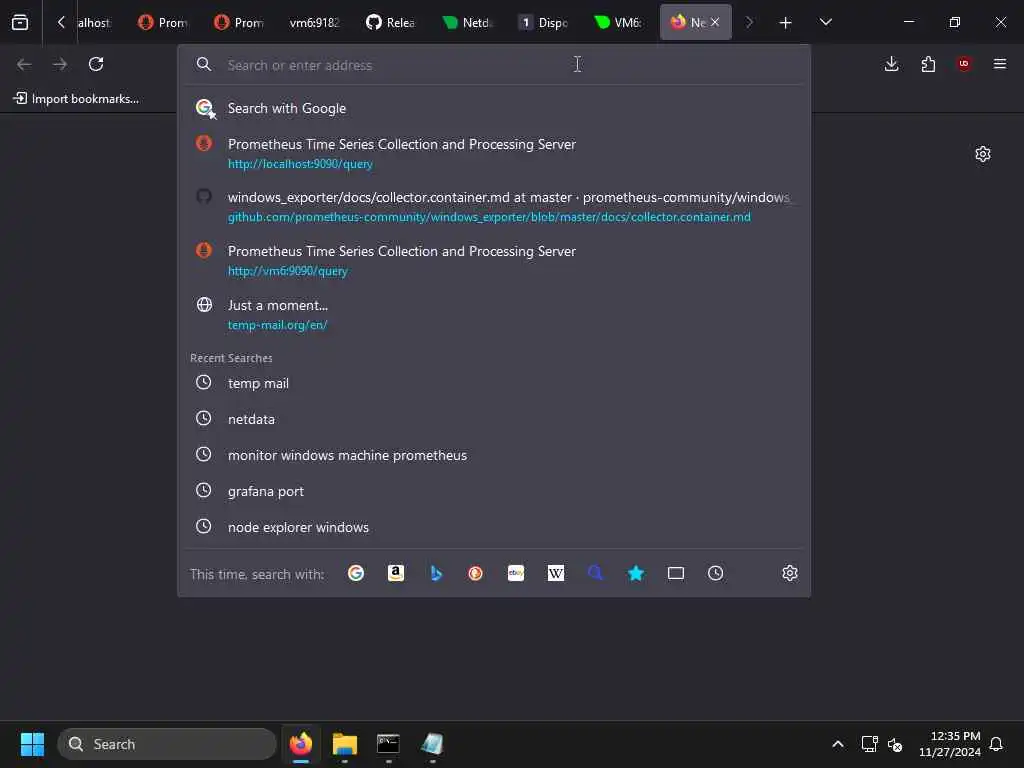Switch to the Disposable mail tab

click(543, 22)
